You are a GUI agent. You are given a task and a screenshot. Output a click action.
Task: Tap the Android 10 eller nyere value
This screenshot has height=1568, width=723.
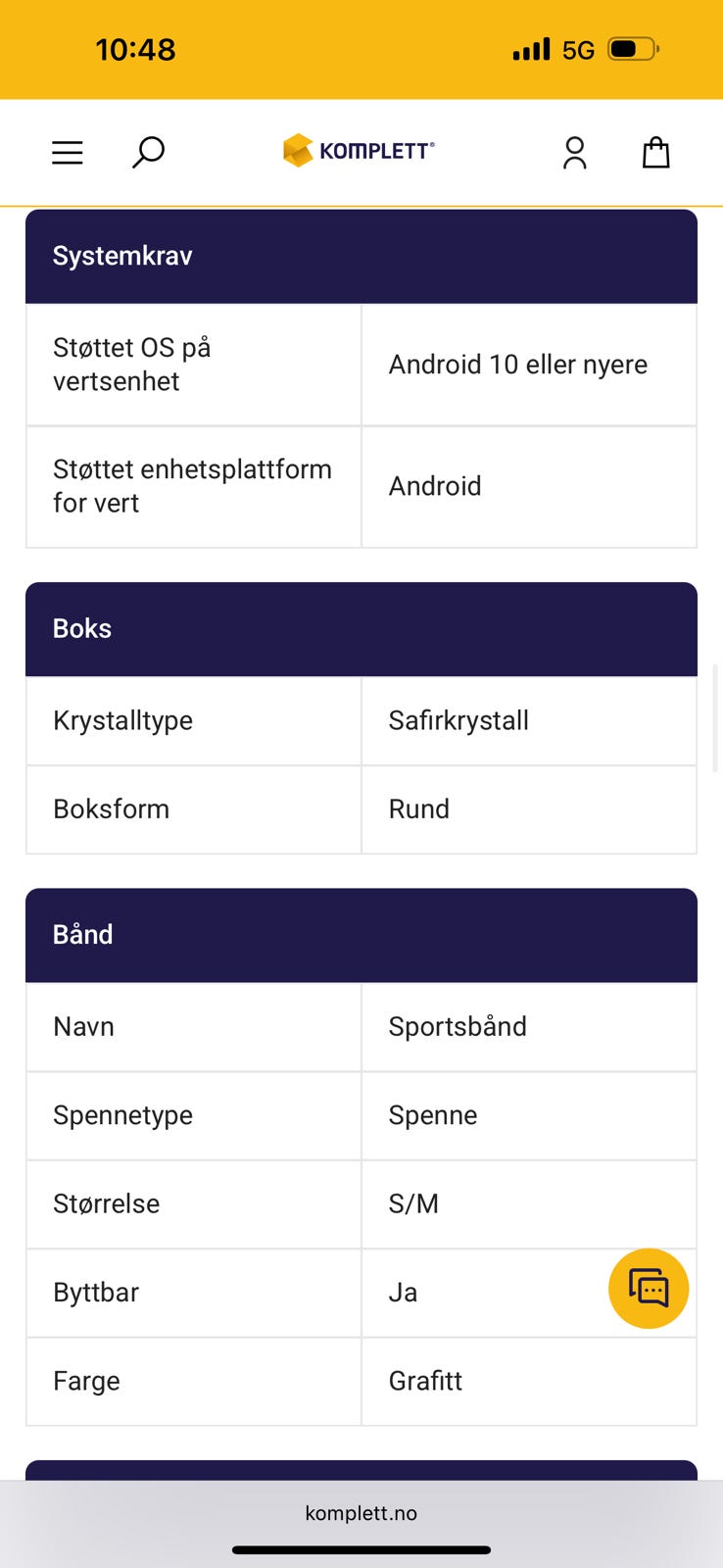tap(517, 365)
